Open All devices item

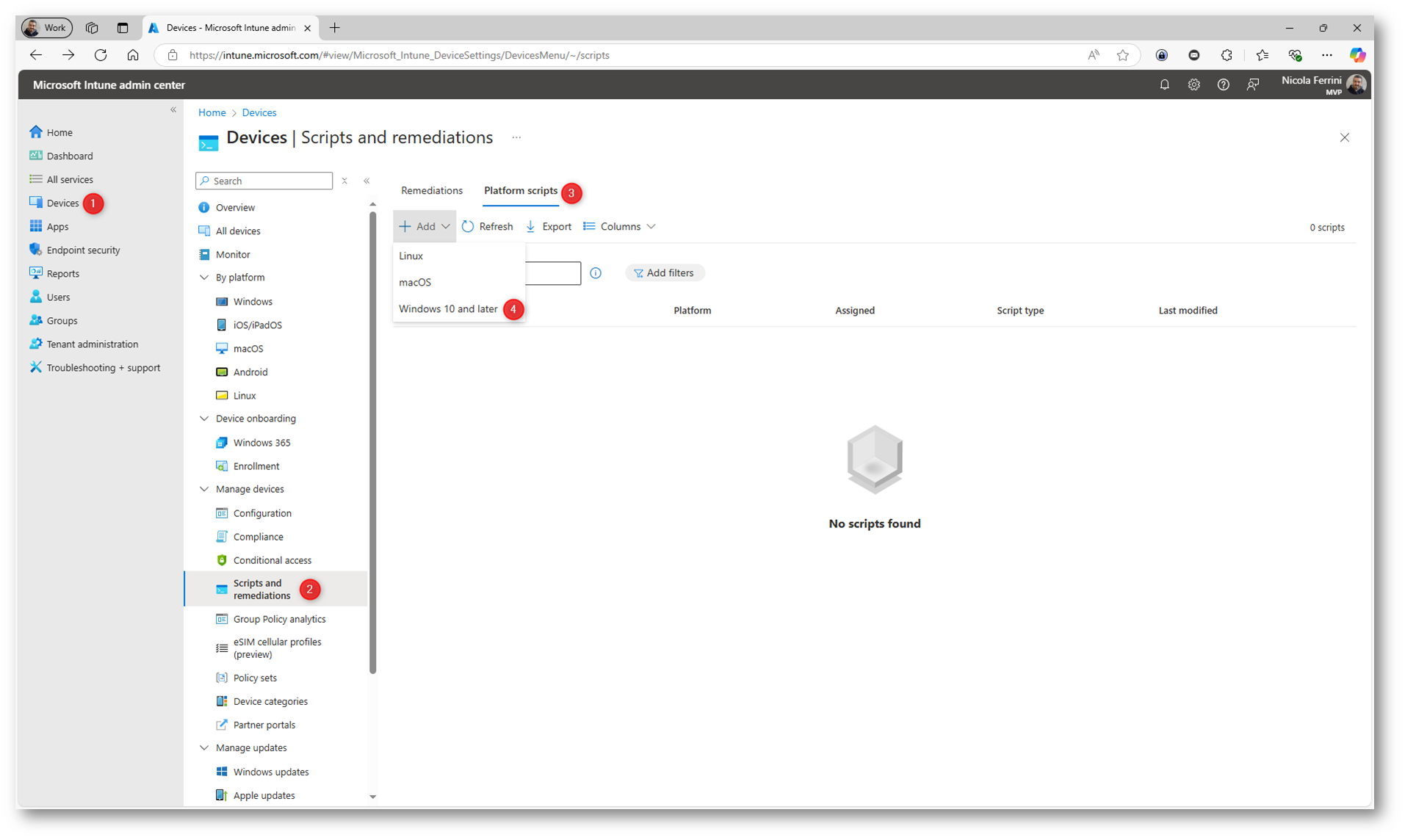pos(230,231)
